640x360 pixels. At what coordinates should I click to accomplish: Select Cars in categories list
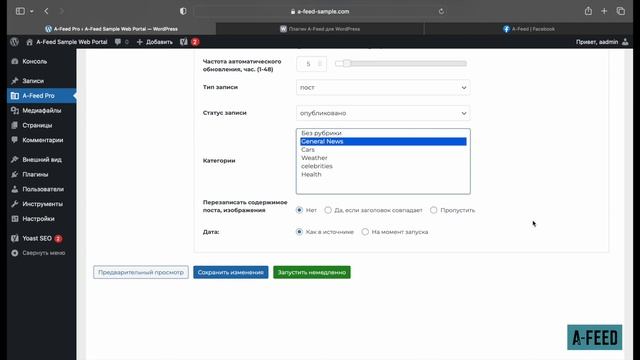click(x=383, y=149)
